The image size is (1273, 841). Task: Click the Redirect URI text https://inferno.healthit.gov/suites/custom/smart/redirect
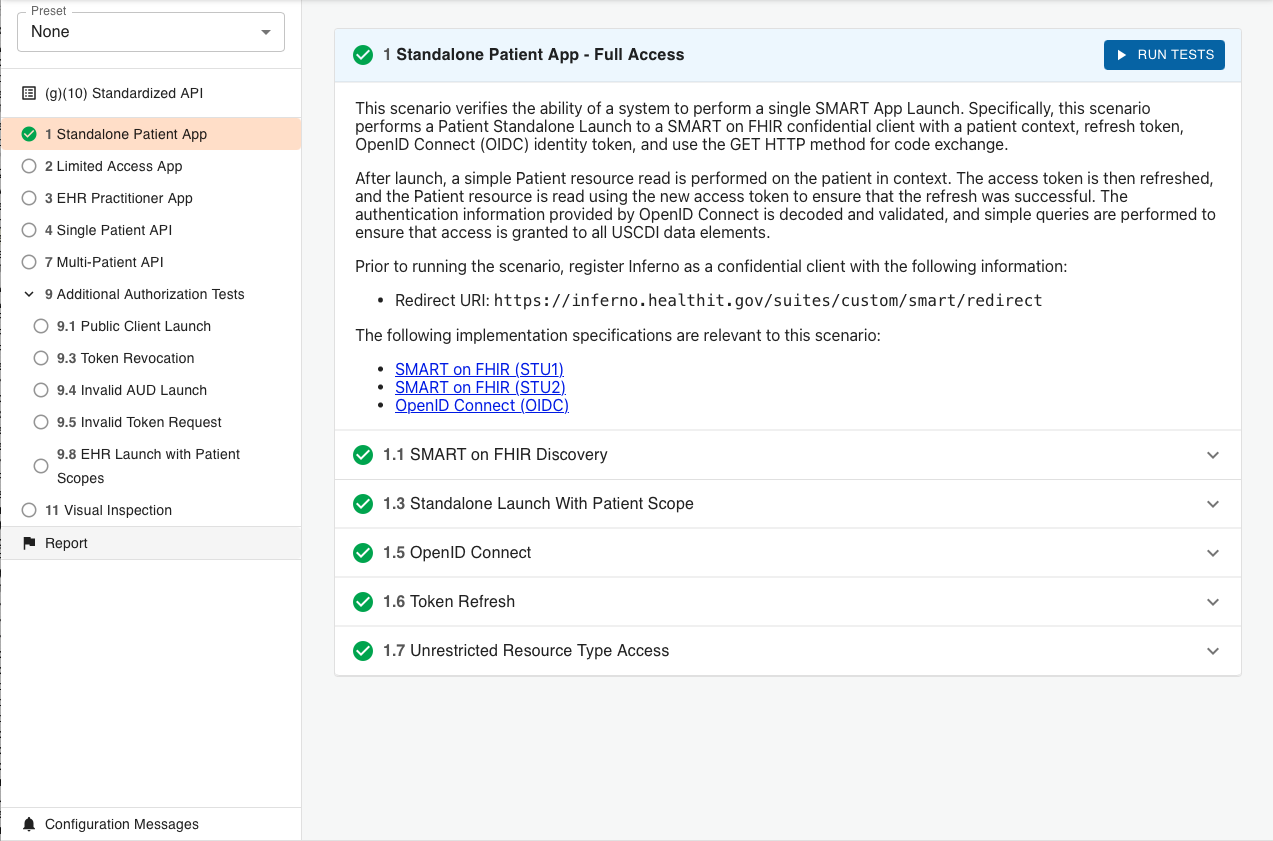click(x=768, y=300)
